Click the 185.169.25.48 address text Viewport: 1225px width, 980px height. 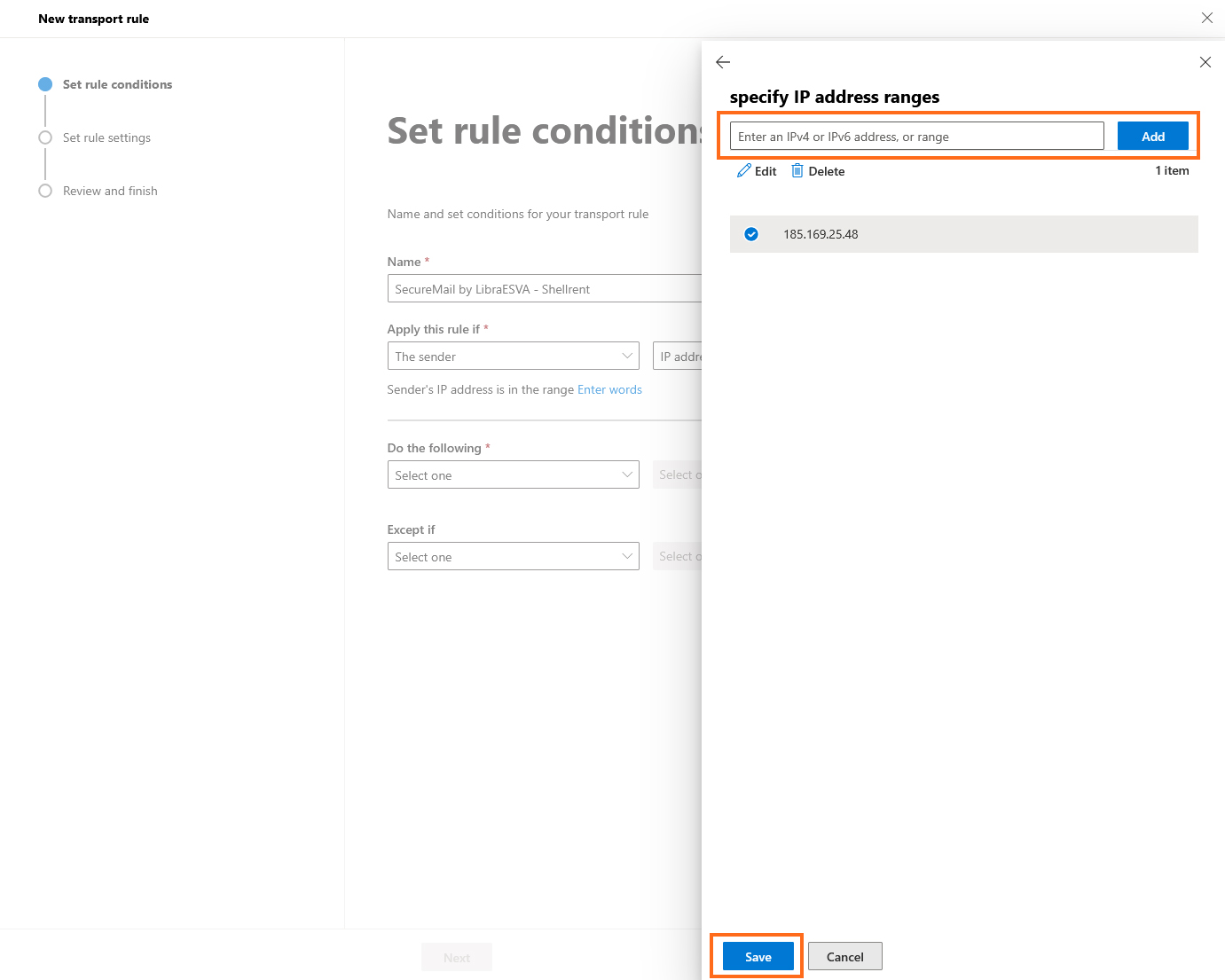821,234
